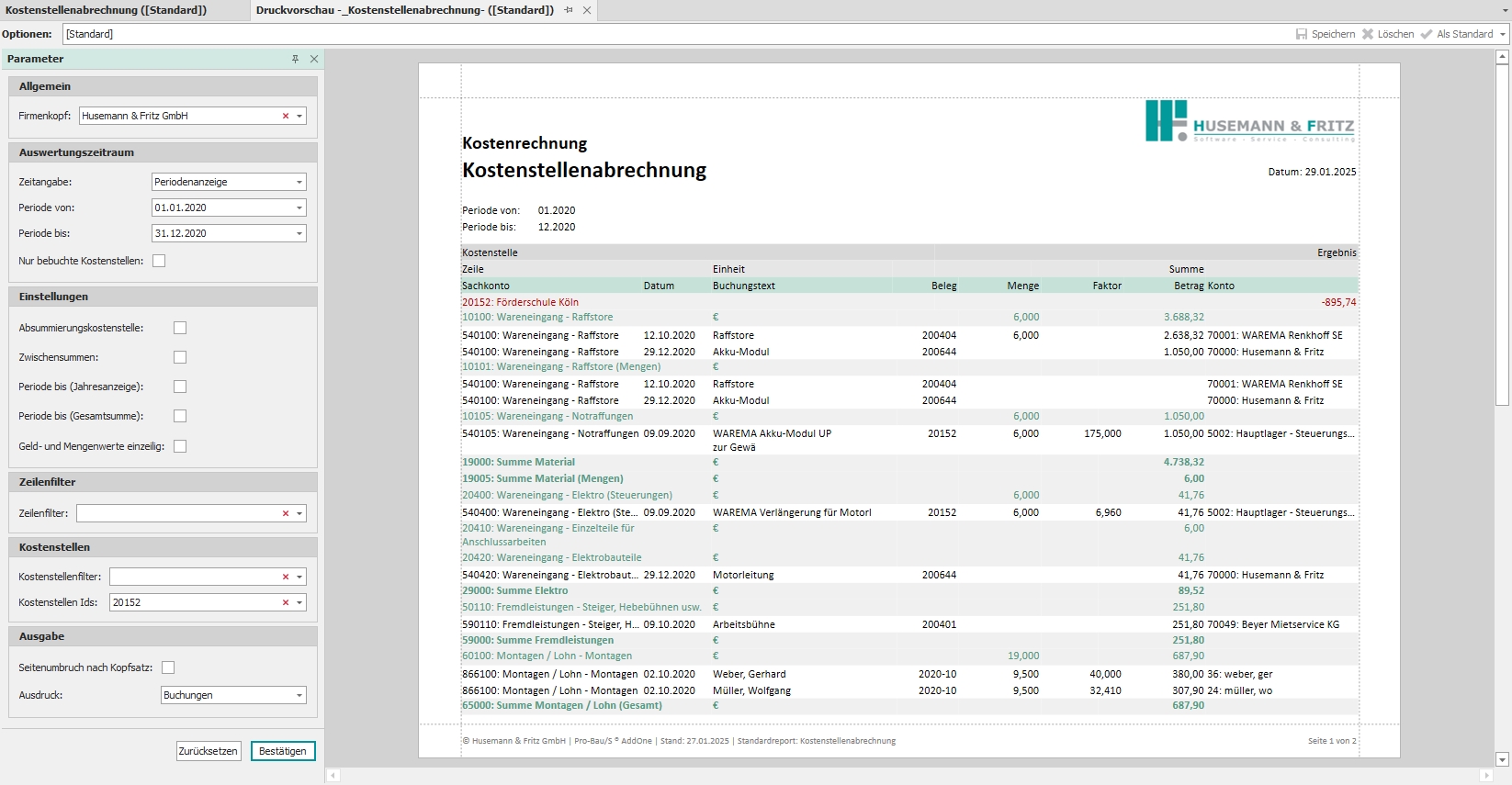
Task: Set options Als Standard
Action: click(x=1457, y=34)
